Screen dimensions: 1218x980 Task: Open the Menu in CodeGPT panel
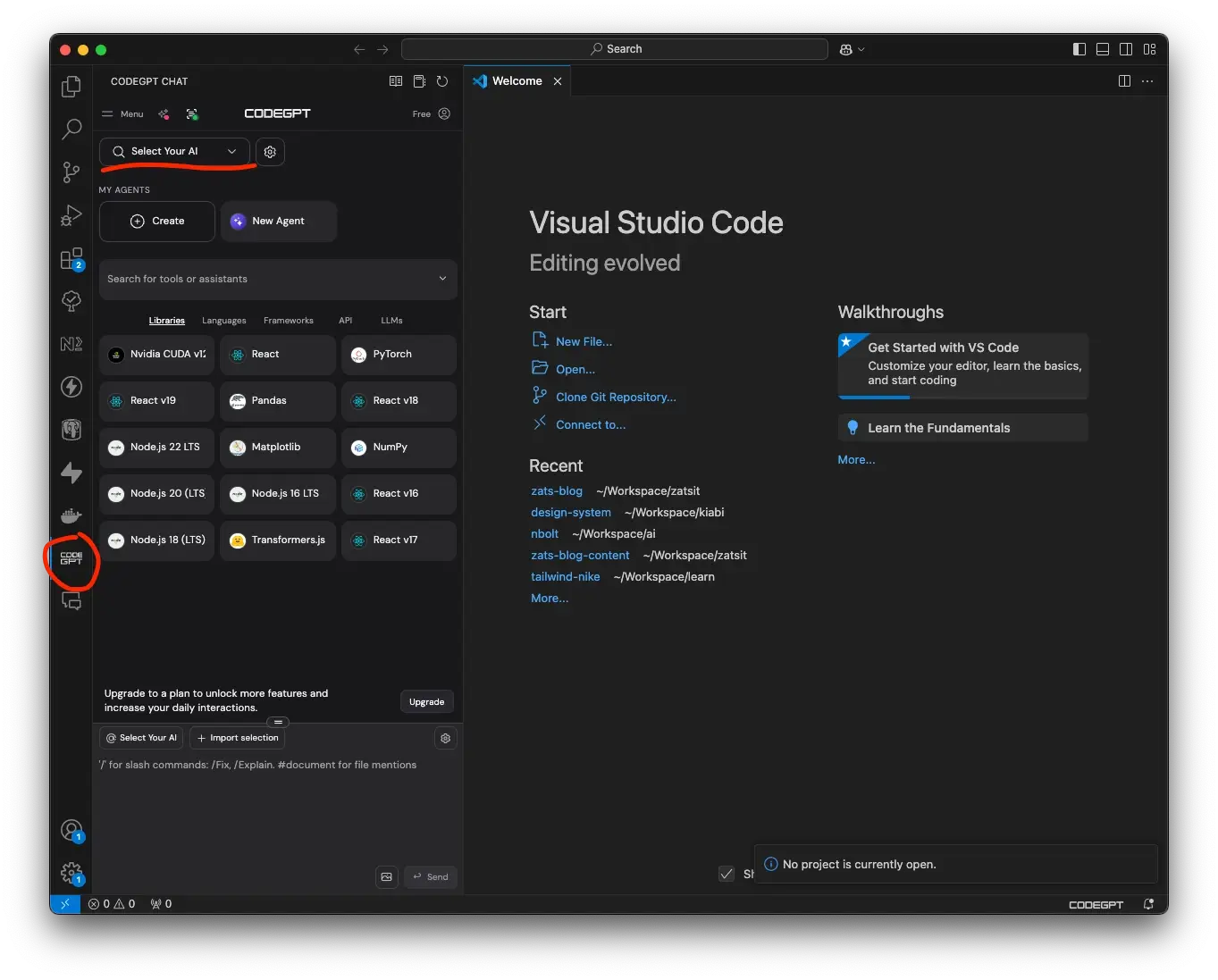pyautogui.click(x=122, y=113)
